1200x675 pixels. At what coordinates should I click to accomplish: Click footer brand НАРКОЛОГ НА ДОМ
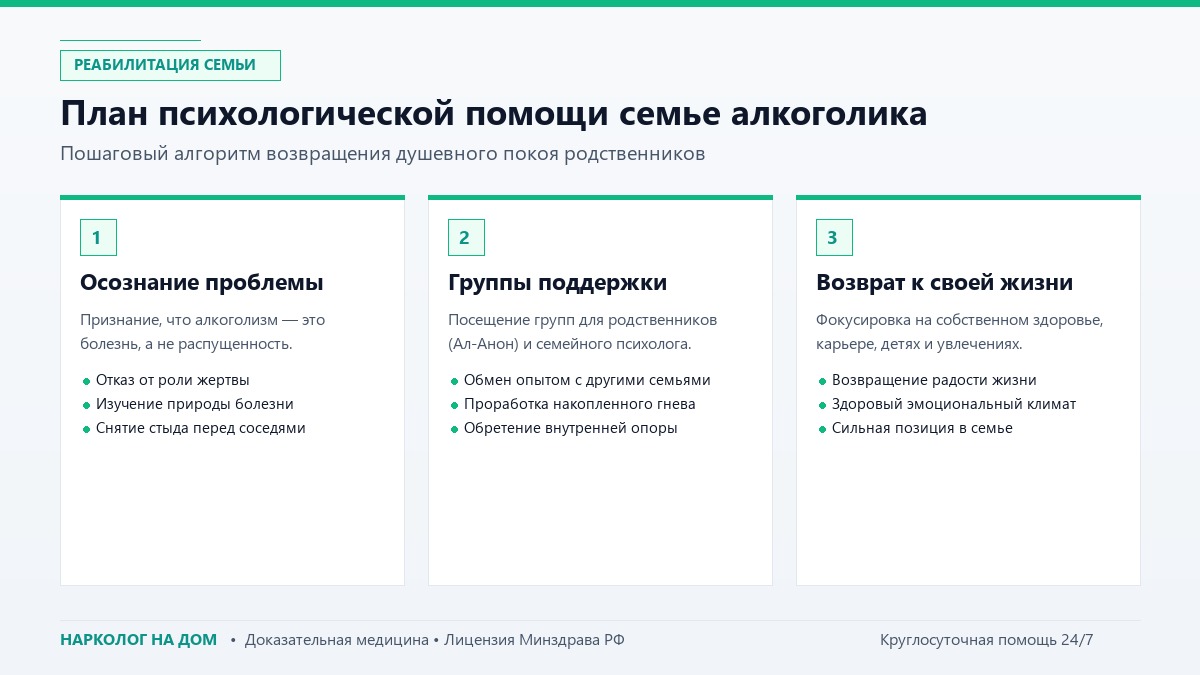138,640
